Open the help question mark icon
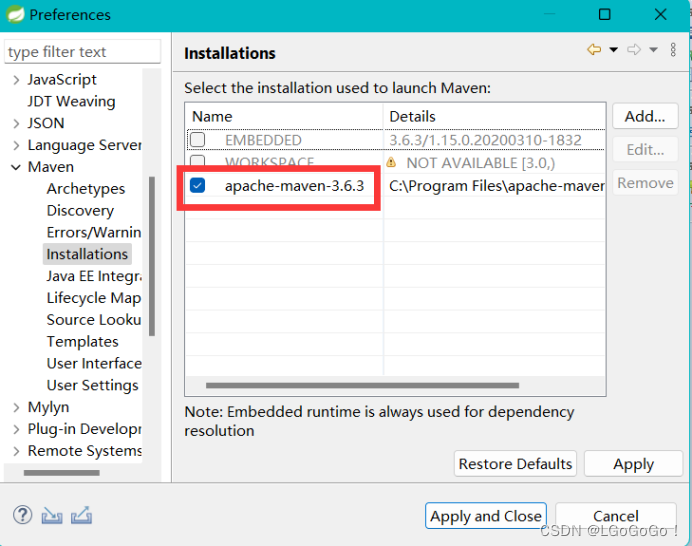Viewport: 692px width, 546px height. [x=22, y=515]
